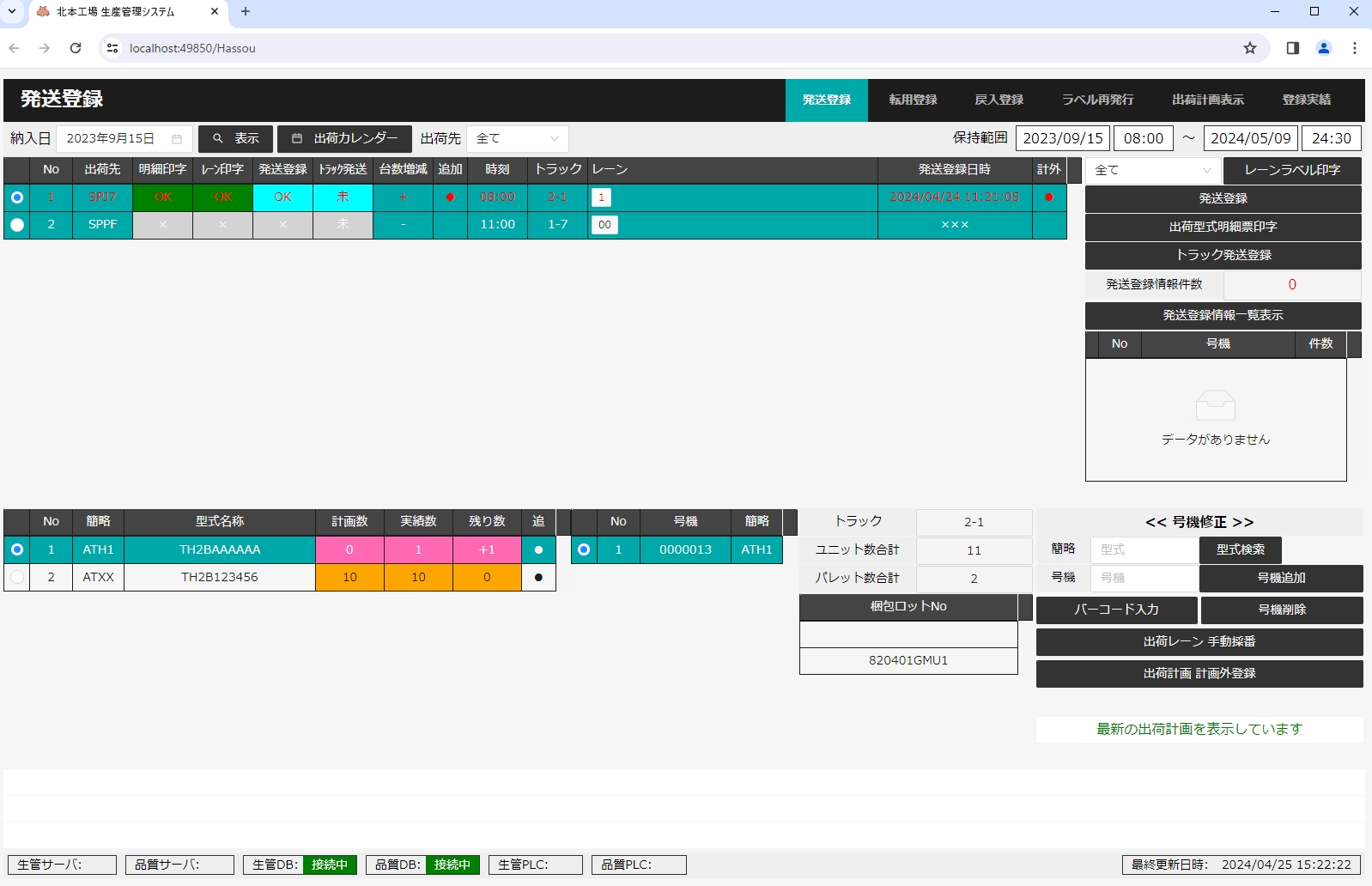Click the トラック発送登録 button

(x=1223, y=256)
